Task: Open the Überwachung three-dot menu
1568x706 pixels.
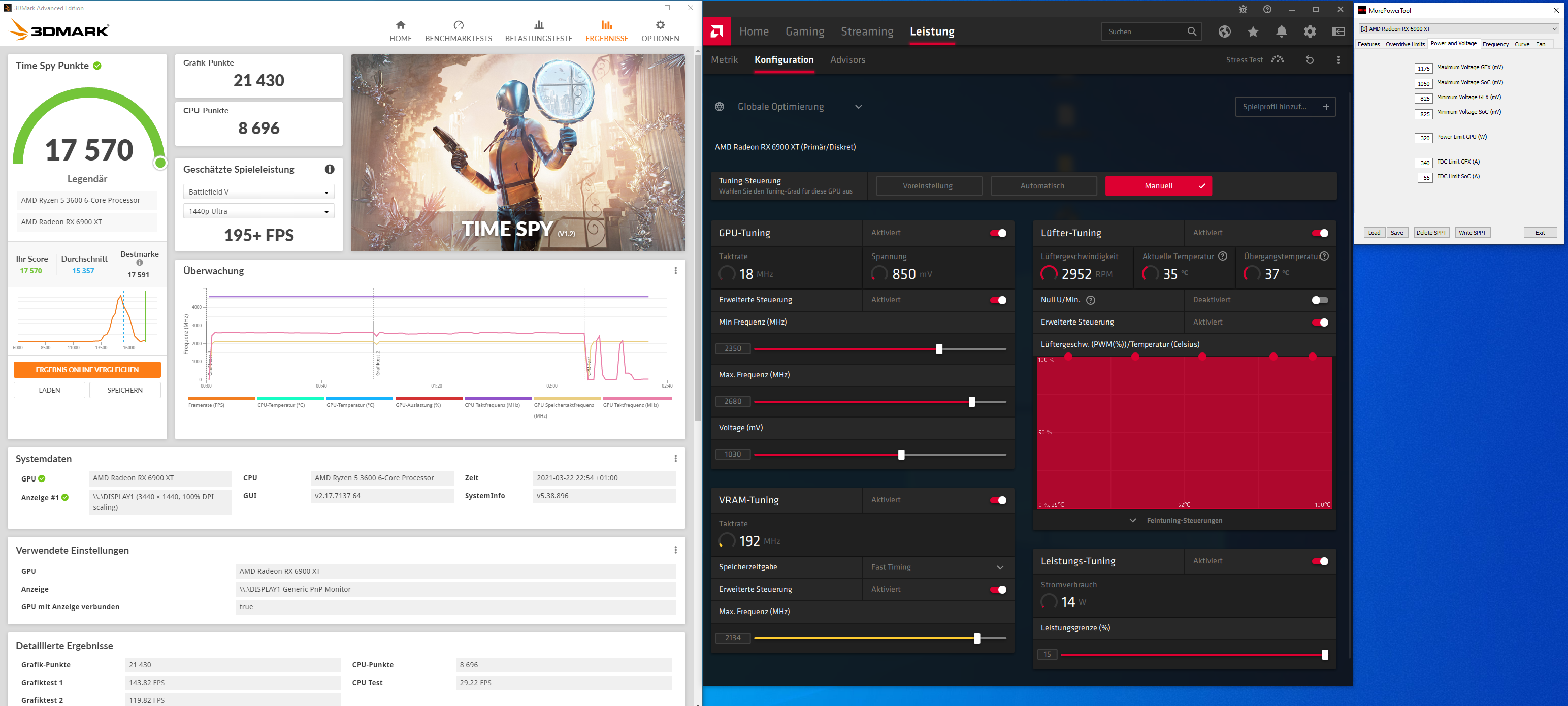Action: coord(675,271)
